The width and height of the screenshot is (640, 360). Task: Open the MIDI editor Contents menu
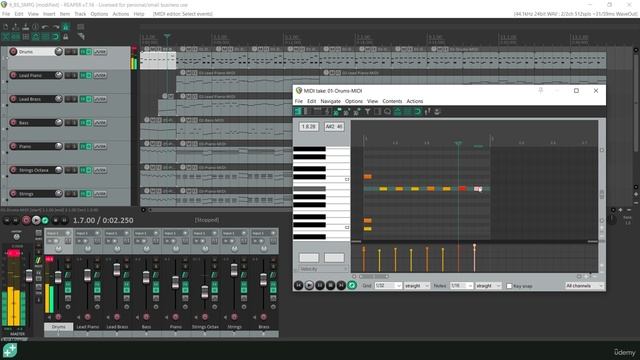pyautogui.click(x=392, y=101)
